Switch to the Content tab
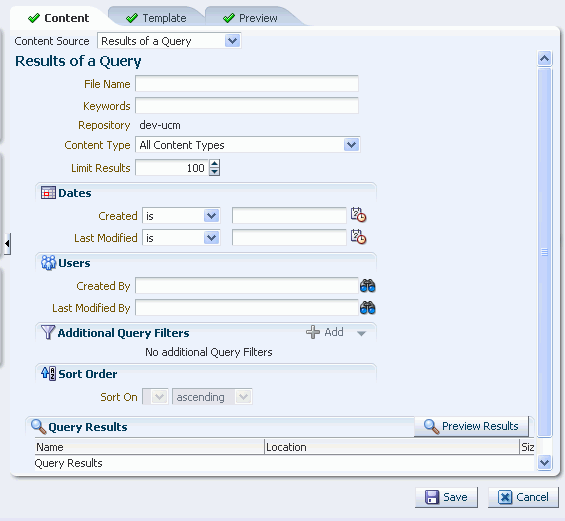The image size is (565, 521). (x=59, y=18)
